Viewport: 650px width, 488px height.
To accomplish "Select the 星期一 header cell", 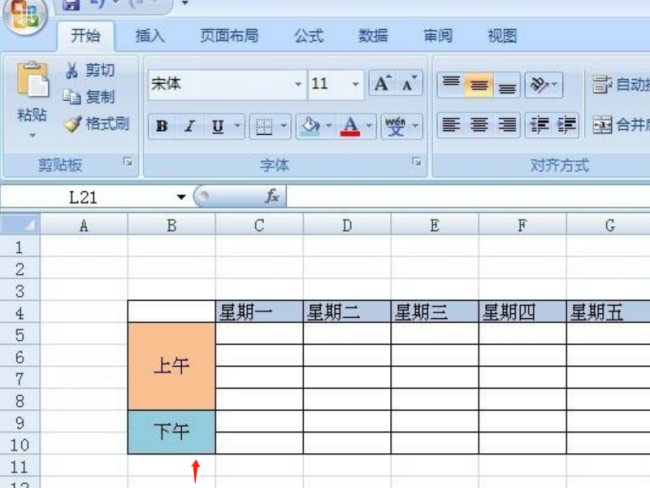I will [x=260, y=312].
